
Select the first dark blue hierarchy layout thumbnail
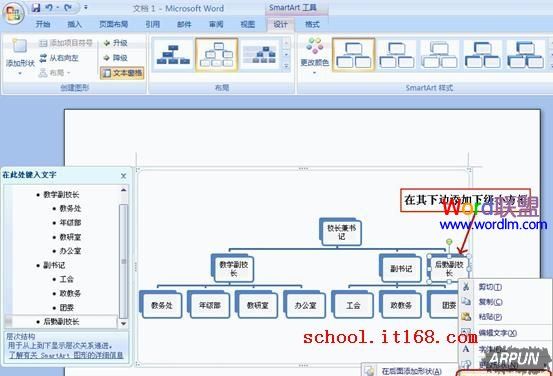(x=173, y=54)
